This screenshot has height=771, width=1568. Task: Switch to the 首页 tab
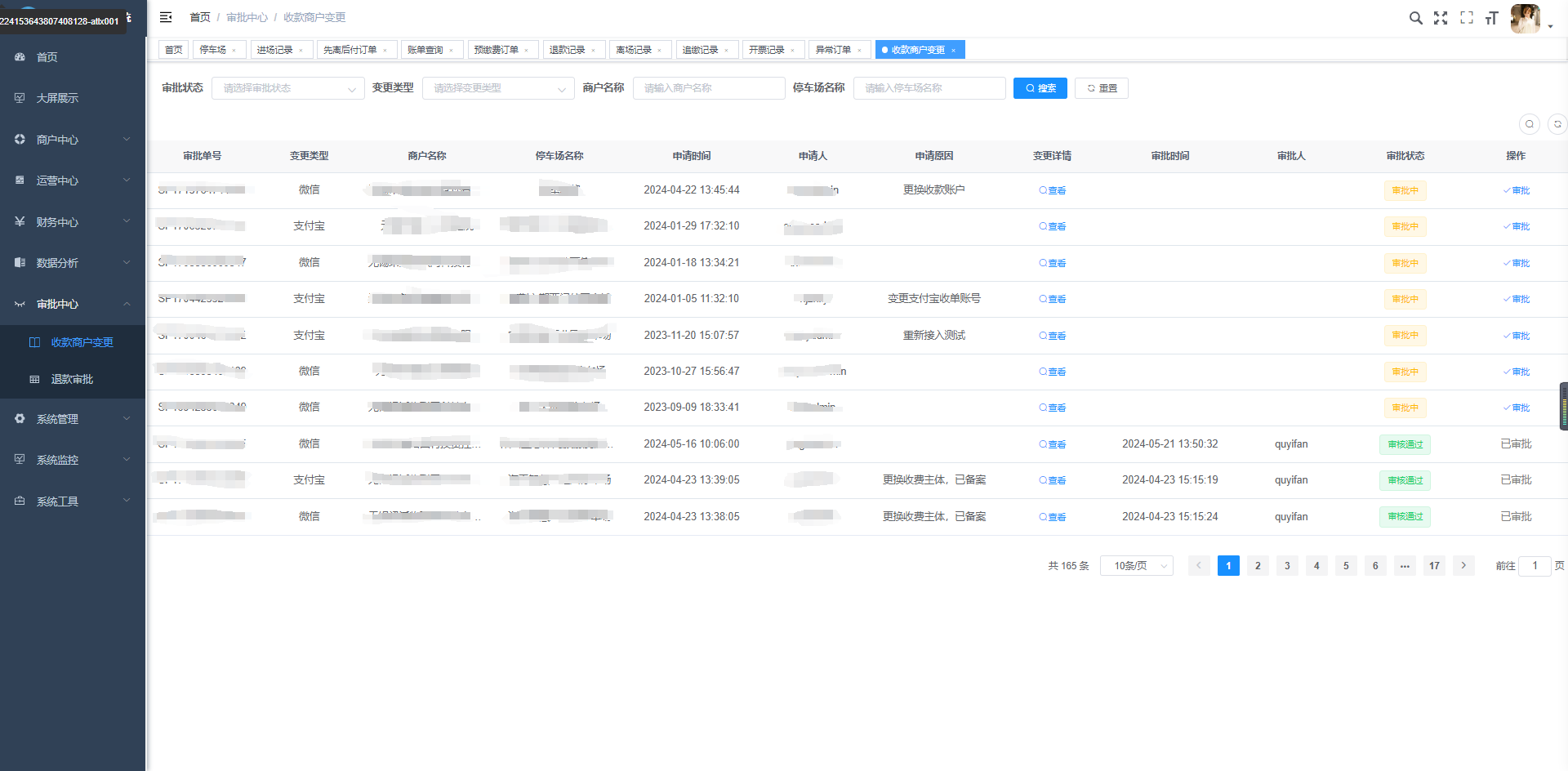pos(174,50)
